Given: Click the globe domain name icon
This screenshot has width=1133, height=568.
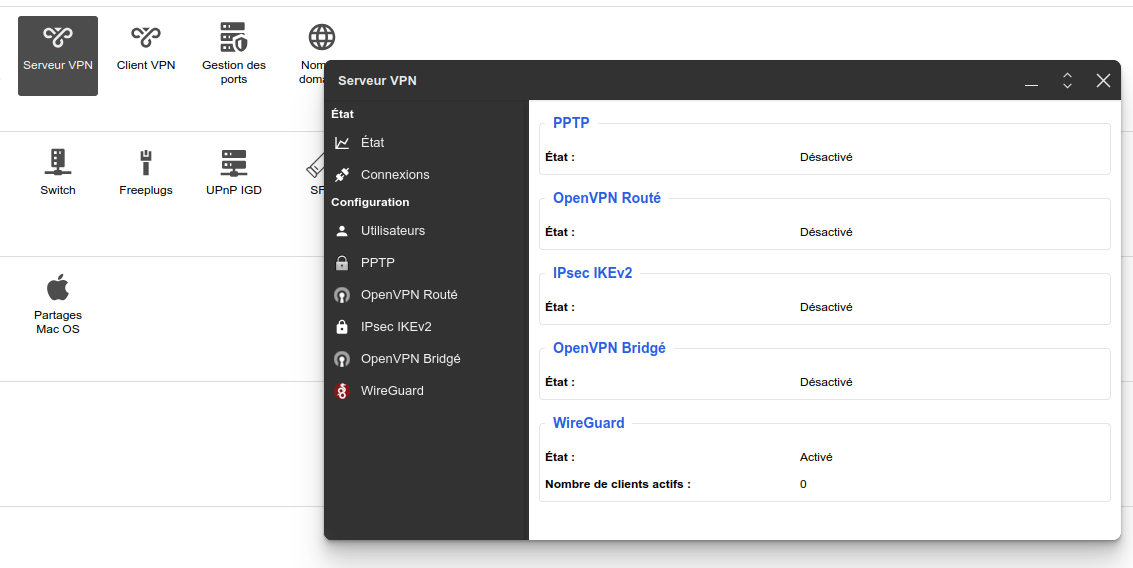Looking at the screenshot, I should tap(322, 37).
